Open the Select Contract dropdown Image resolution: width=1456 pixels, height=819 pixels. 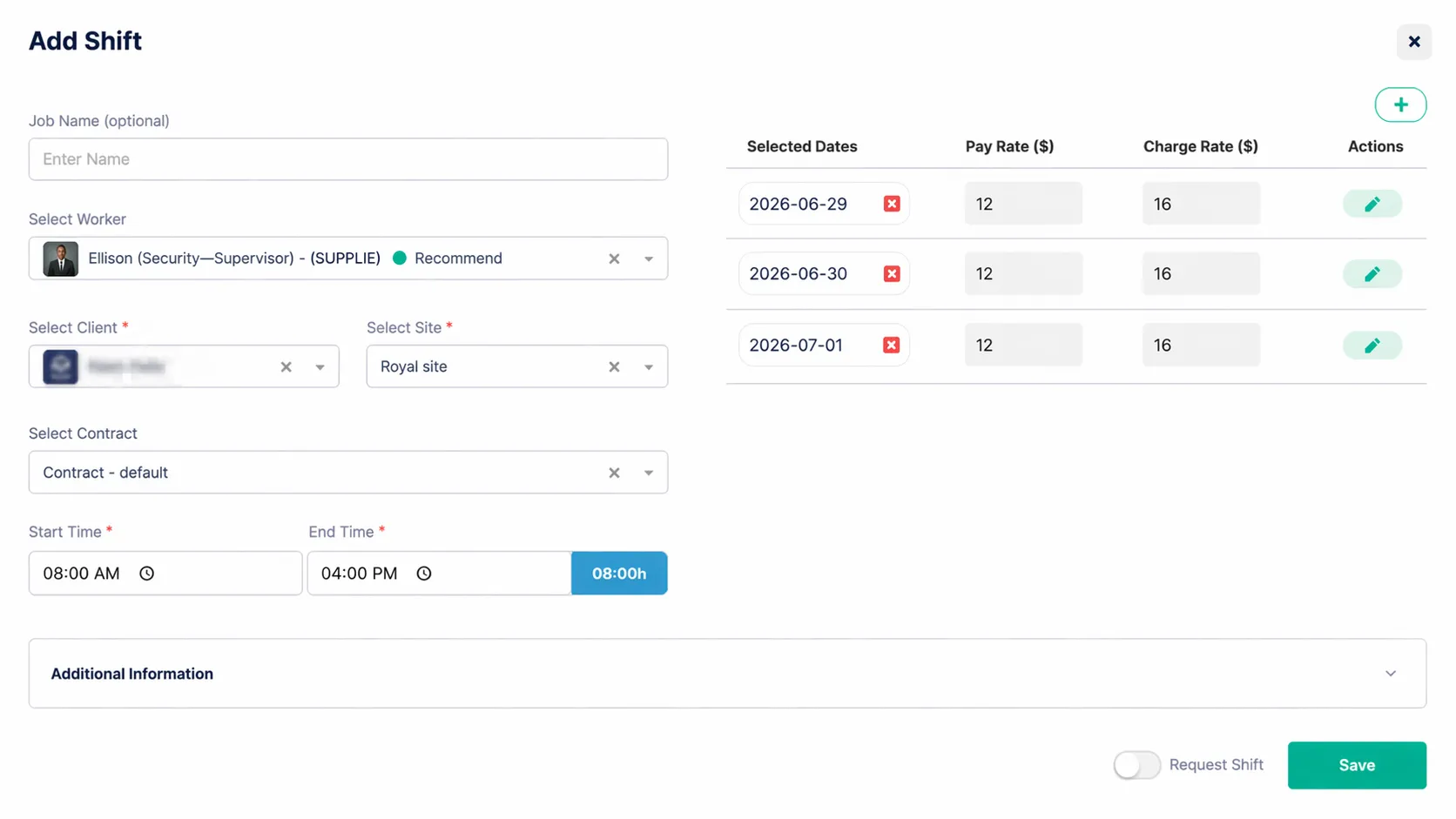pyautogui.click(x=649, y=473)
